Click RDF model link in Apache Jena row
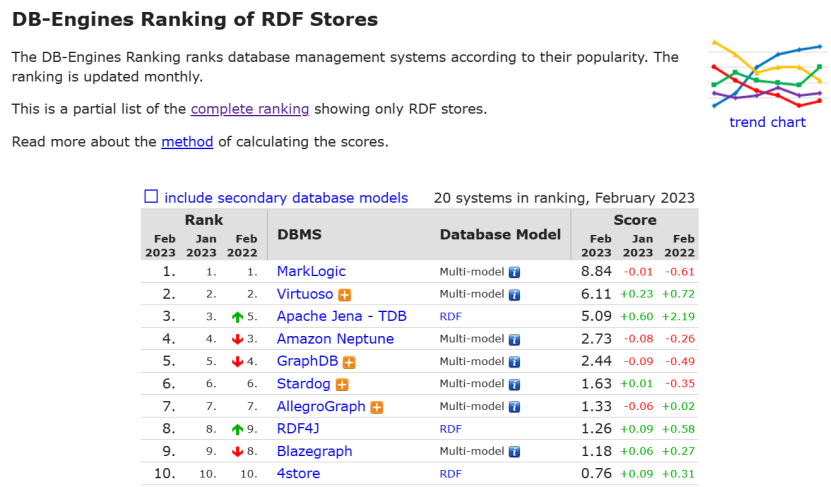Image resolution: width=831 pixels, height=487 pixels. coord(450,316)
